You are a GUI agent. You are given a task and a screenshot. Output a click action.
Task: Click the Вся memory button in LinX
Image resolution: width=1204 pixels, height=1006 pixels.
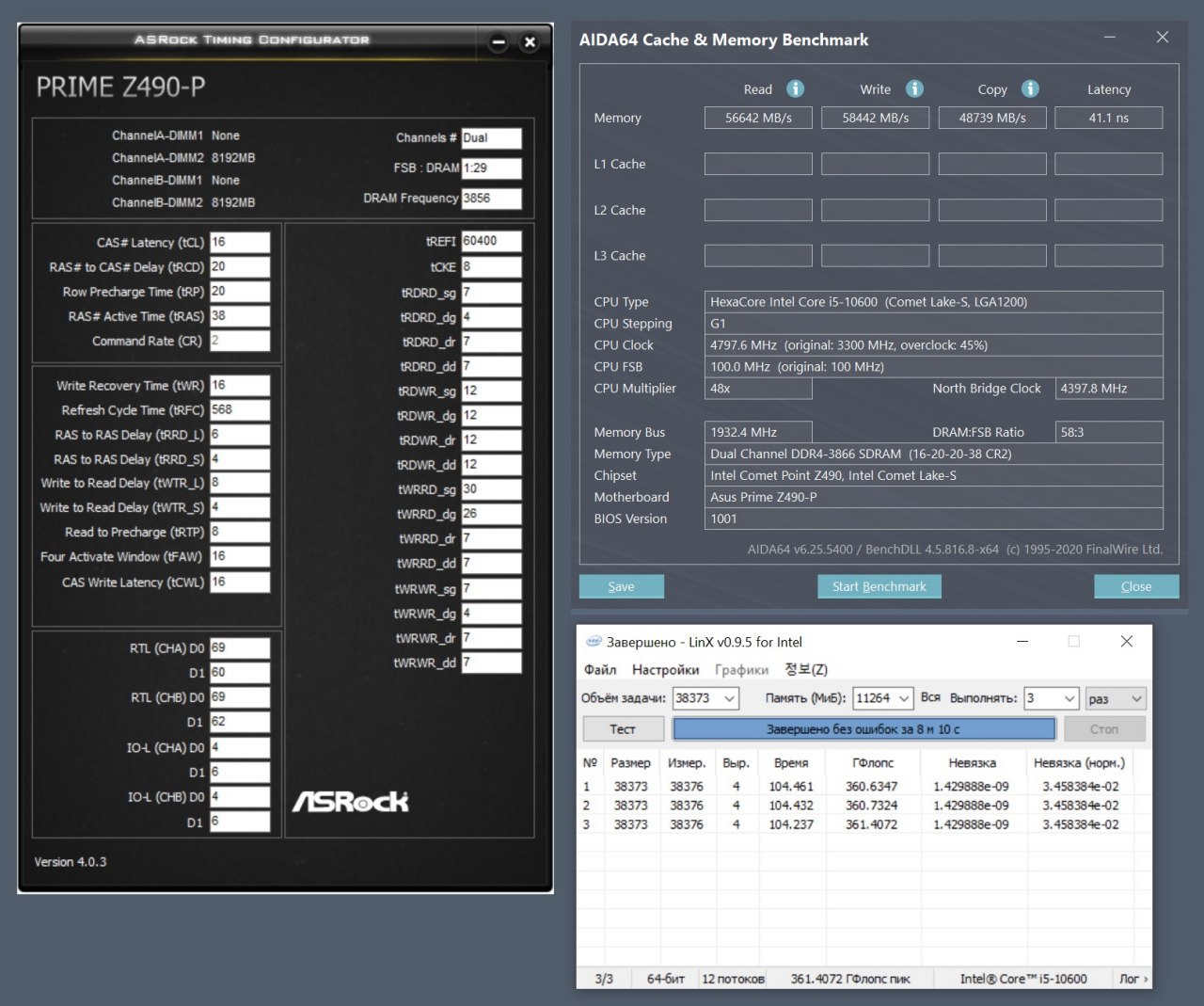tap(930, 698)
